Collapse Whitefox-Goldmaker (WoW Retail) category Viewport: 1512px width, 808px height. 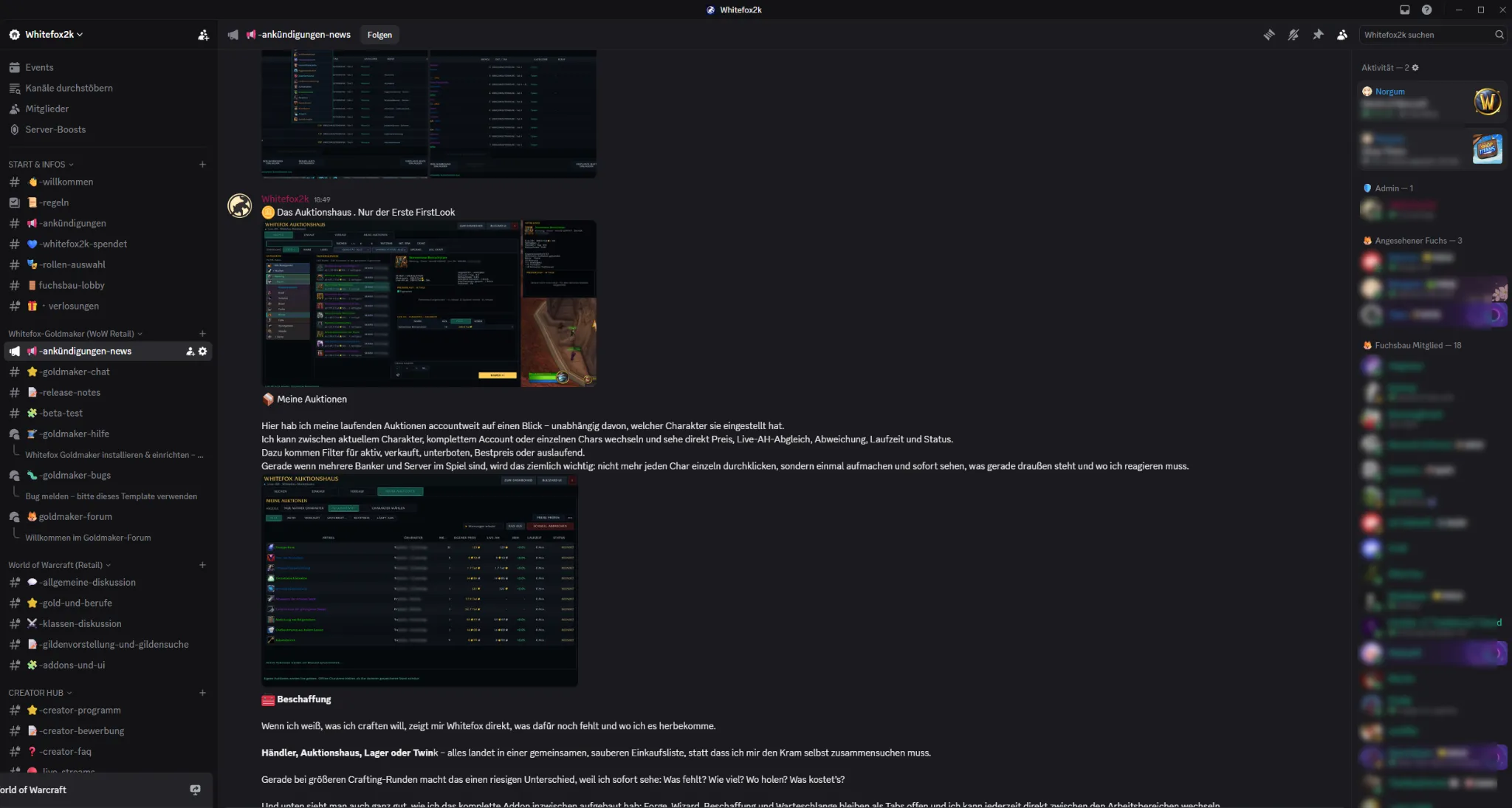[75, 334]
